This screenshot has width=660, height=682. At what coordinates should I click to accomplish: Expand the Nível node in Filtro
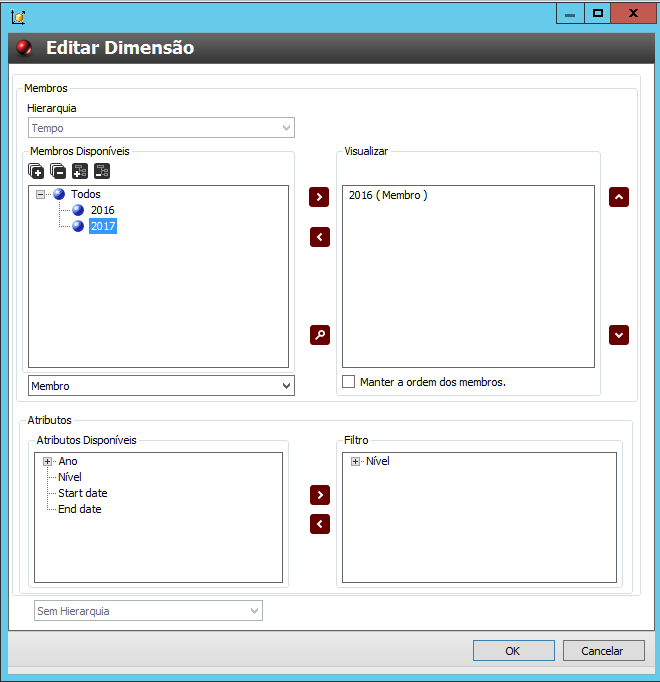click(355, 461)
